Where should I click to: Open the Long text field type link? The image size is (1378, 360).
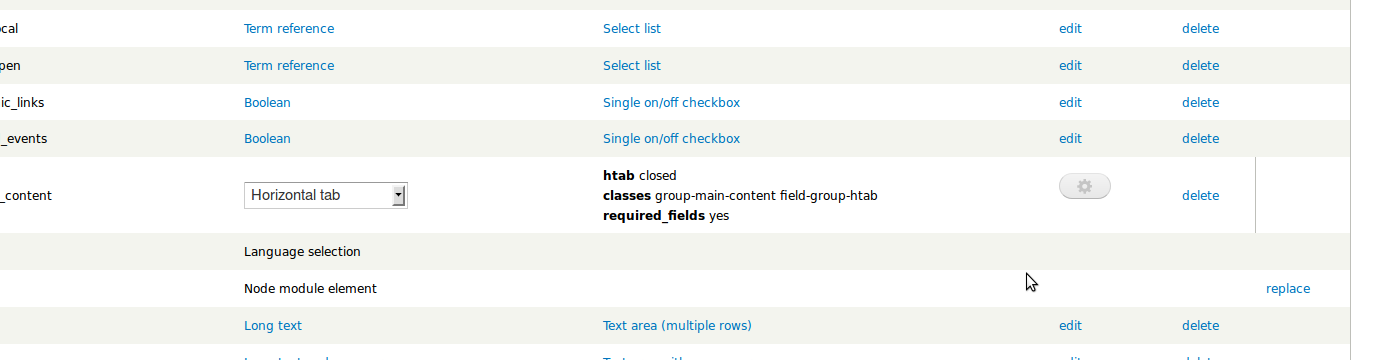click(273, 326)
